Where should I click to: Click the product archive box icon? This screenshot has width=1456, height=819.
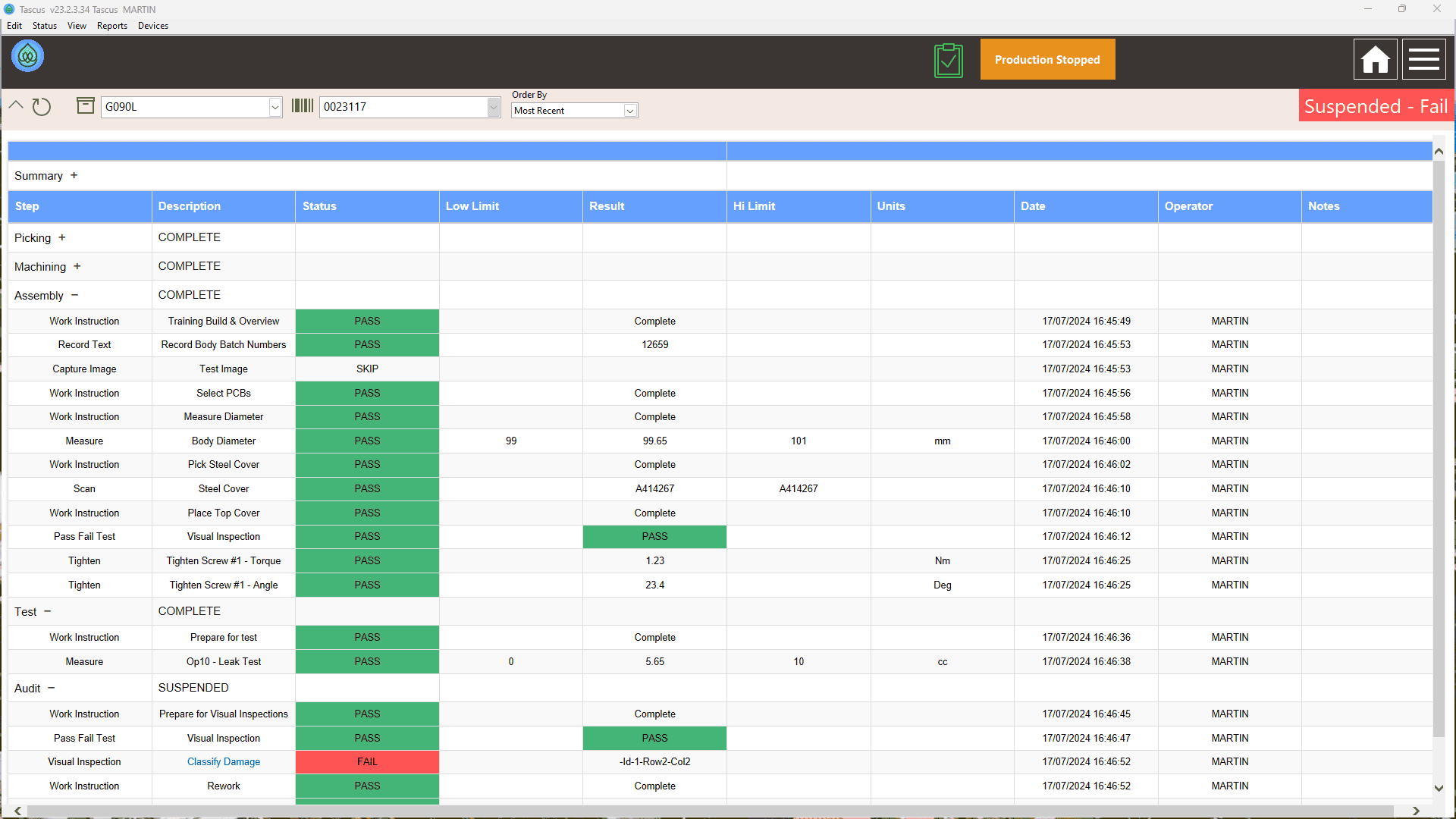86,105
